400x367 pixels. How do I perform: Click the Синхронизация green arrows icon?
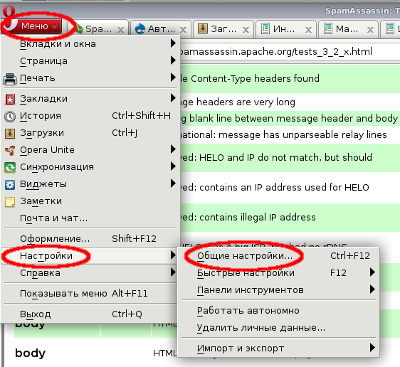click(10, 167)
